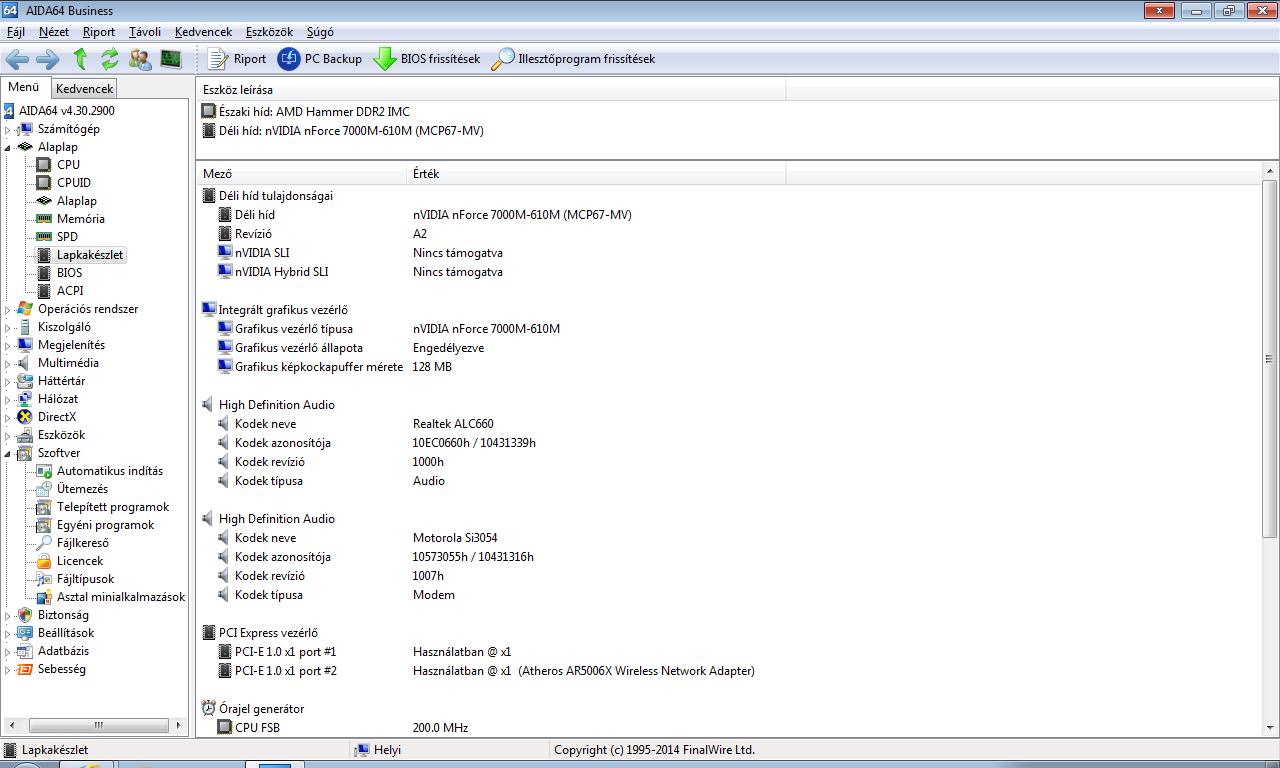Viewport: 1280px width, 768px height.
Task: Select Lapkakészlet tree item
Action: [x=90, y=255]
